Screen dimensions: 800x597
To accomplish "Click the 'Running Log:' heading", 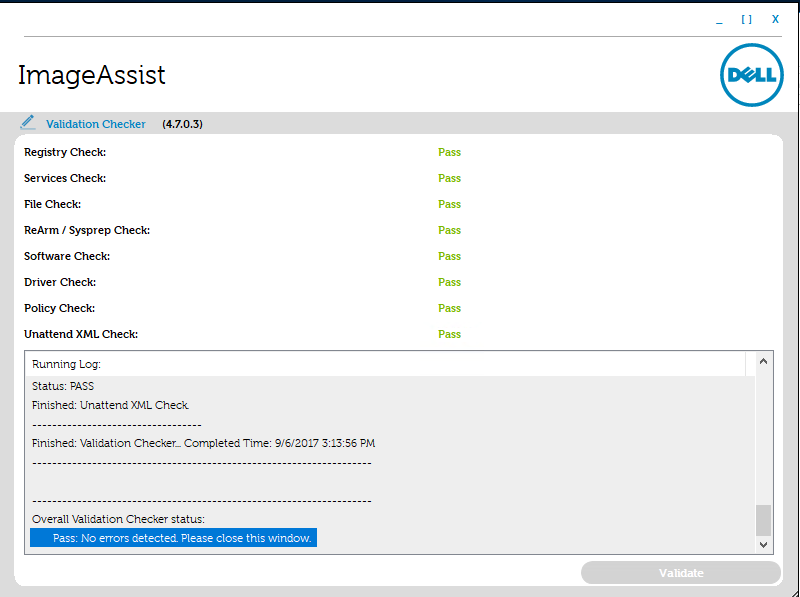I will click(66, 364).
